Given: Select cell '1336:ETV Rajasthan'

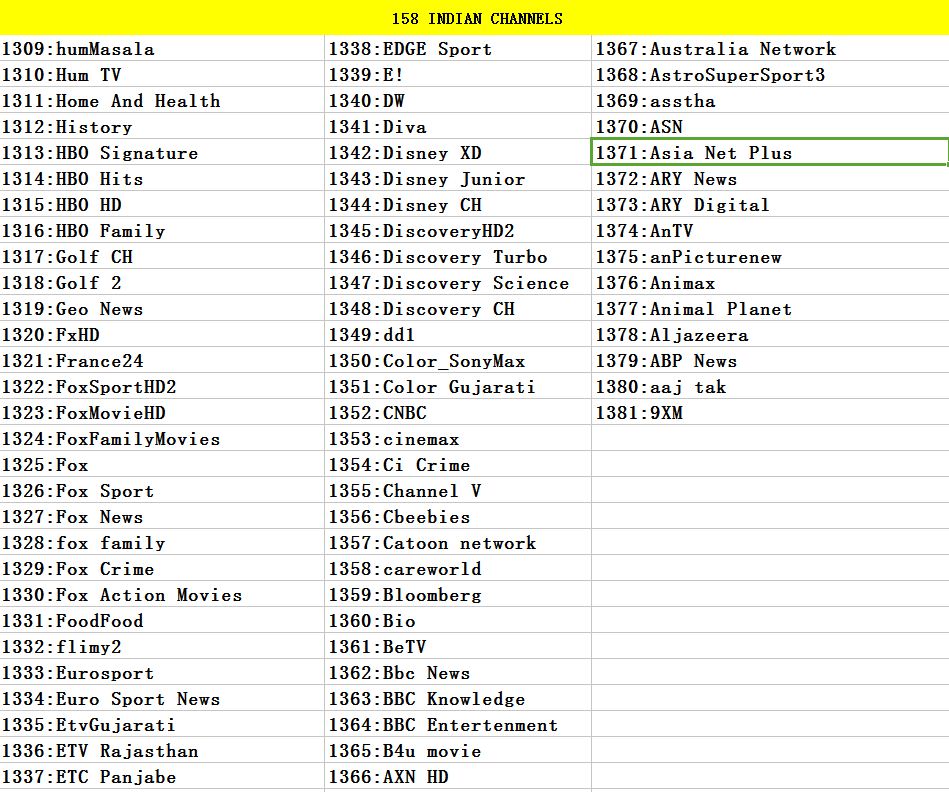Looking at the screenshot, I should (162, 751).
